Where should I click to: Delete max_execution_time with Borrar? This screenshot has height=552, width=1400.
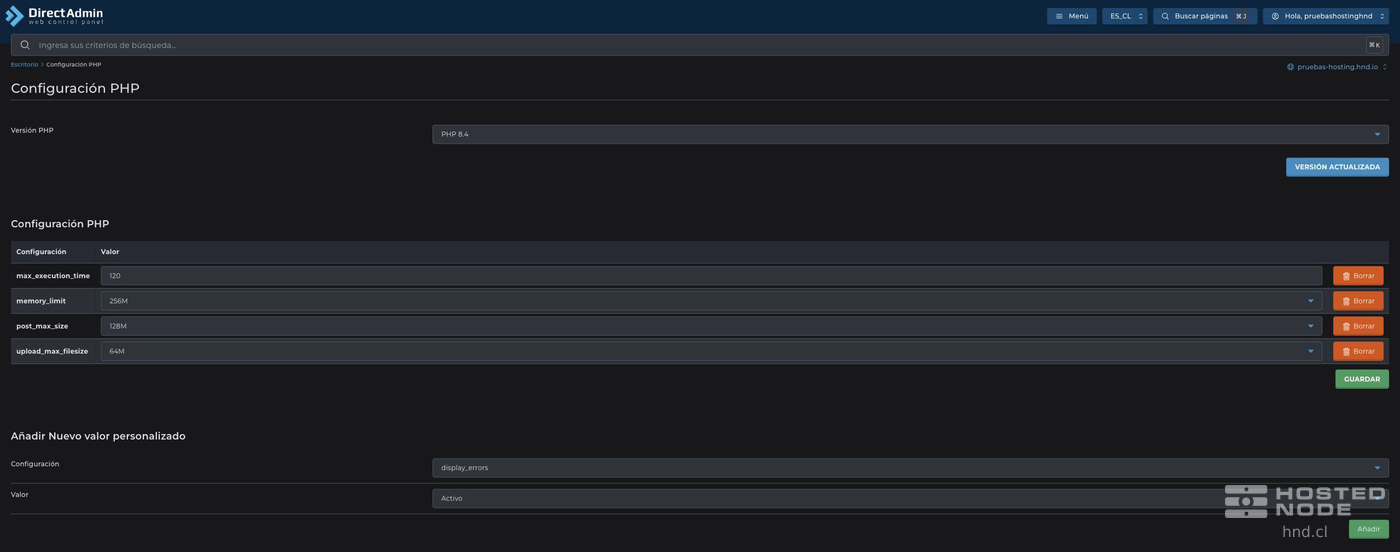[x=1358, y=276]
